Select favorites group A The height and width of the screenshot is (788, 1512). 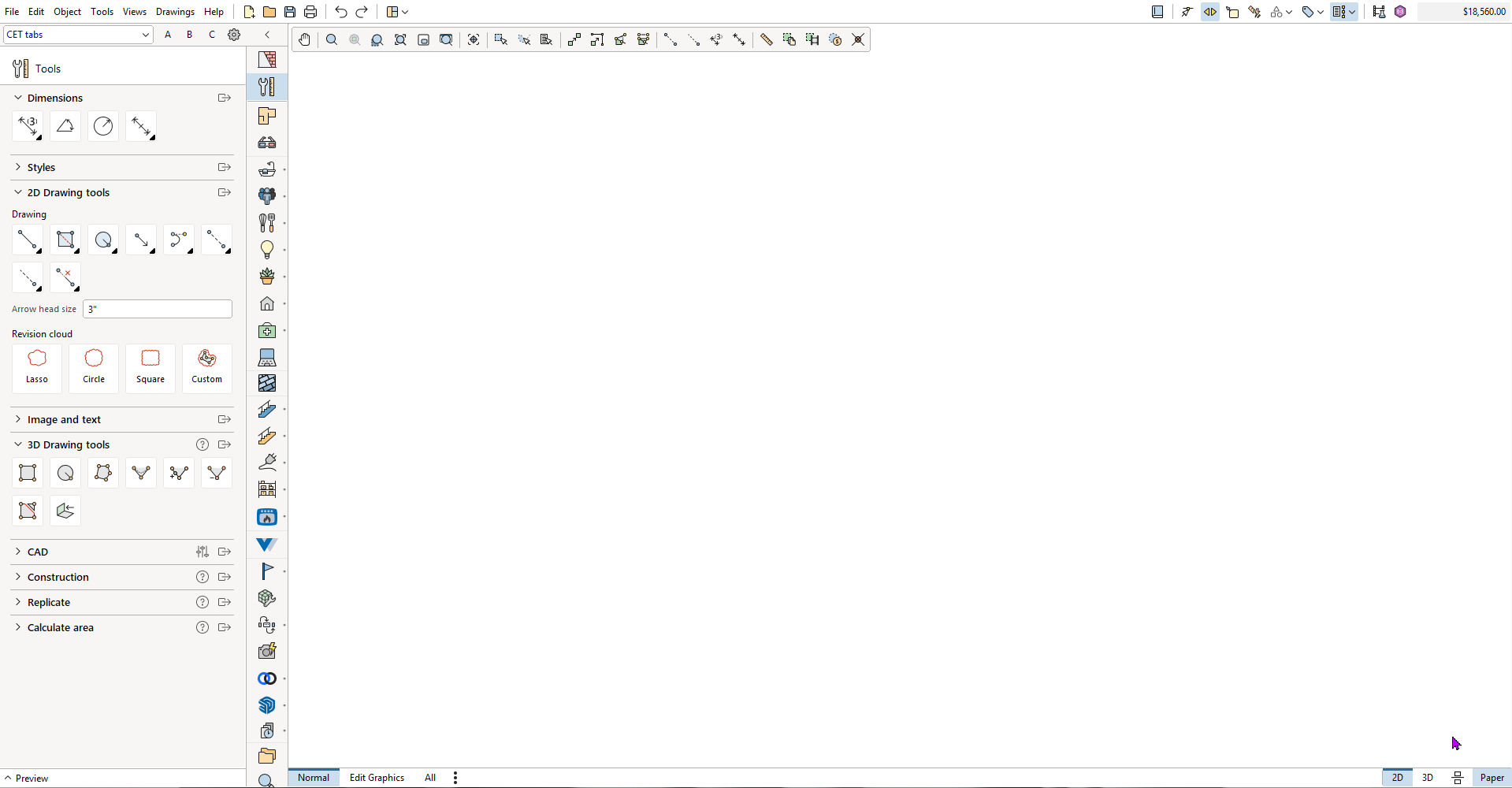(168, 35)
